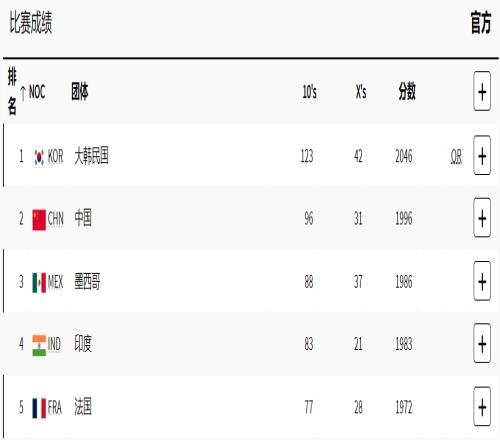Open the 大韩民国 team name

click(x=91, y=156)
